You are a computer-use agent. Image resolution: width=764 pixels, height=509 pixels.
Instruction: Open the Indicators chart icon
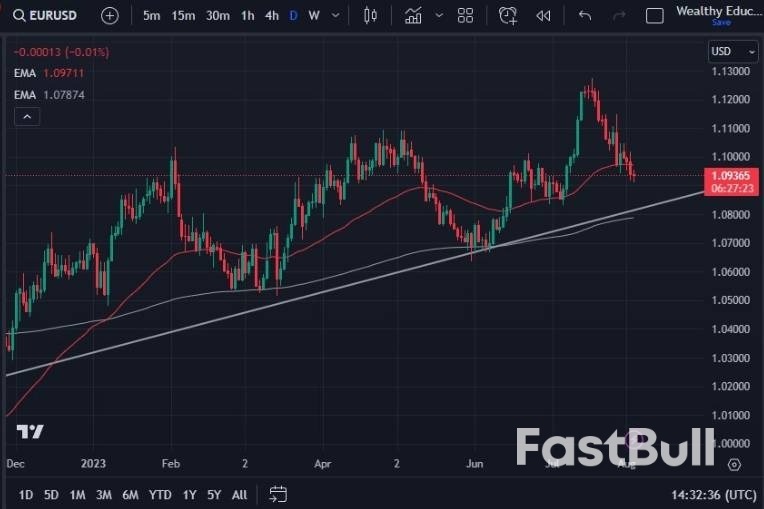(x=413, y=16)
